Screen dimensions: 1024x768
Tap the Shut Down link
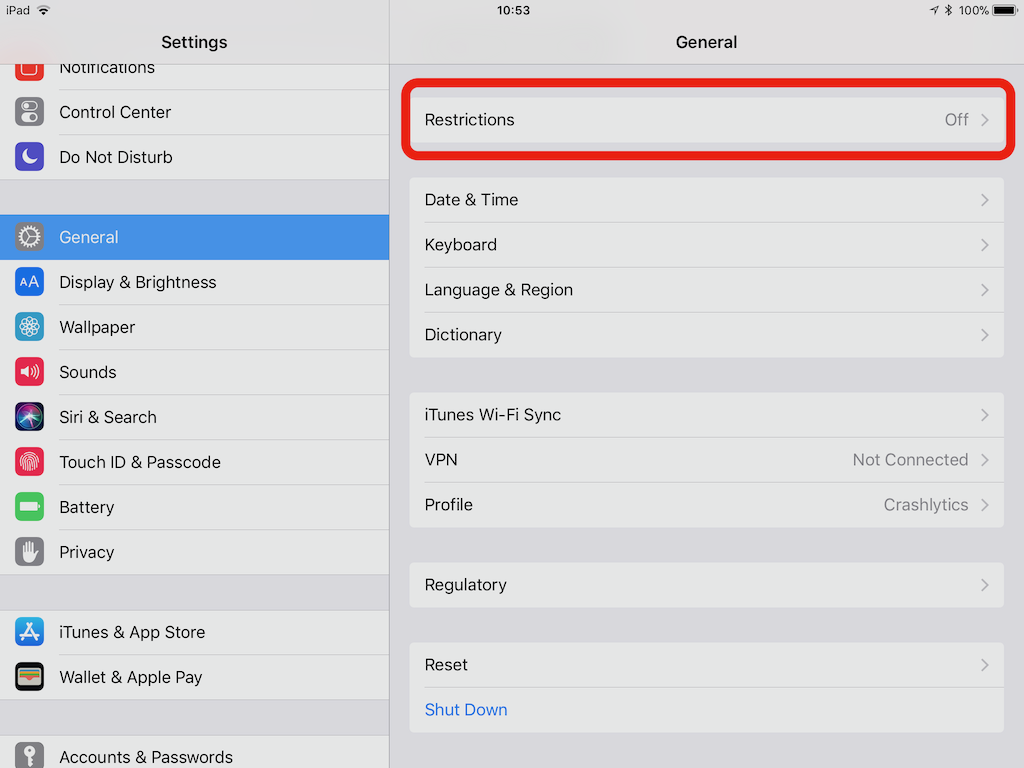pos(466,709)
